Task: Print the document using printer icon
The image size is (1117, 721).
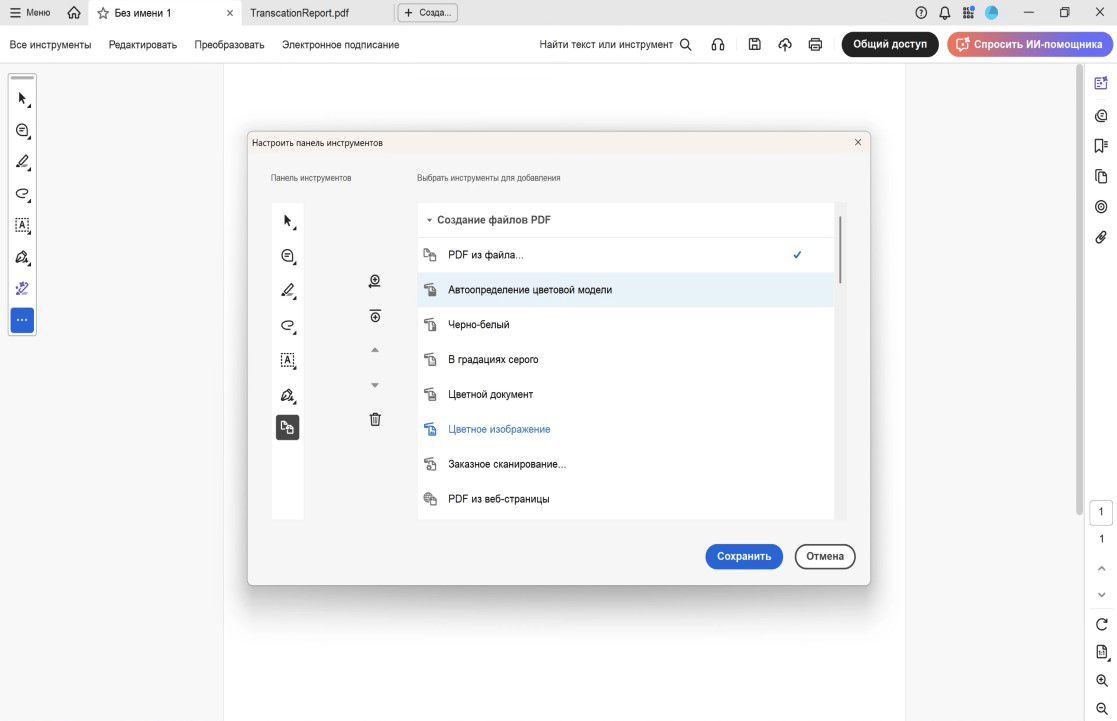Action: (815, 44)
